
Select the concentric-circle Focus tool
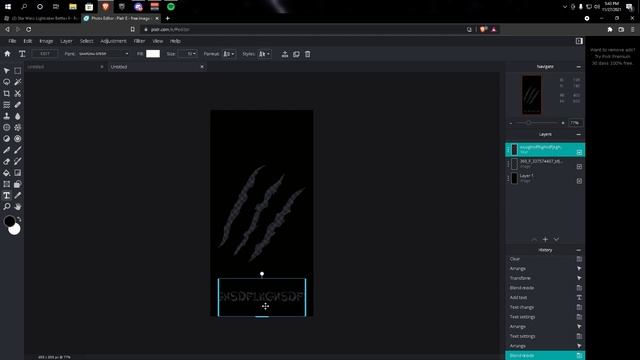pos(18,139)
